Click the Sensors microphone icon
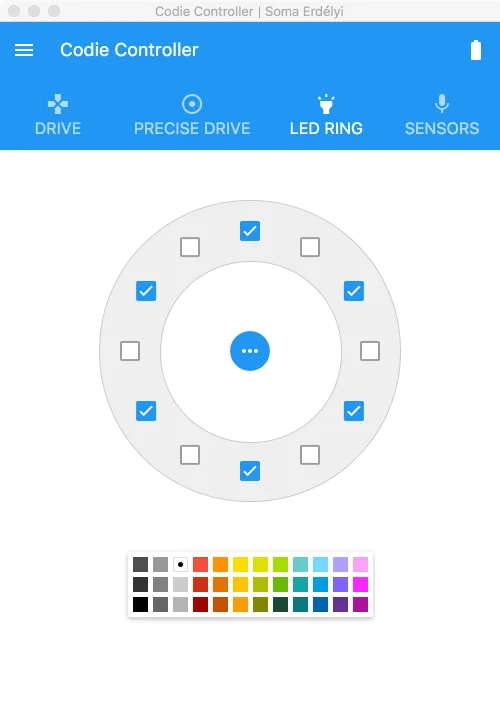 point(442,104)
